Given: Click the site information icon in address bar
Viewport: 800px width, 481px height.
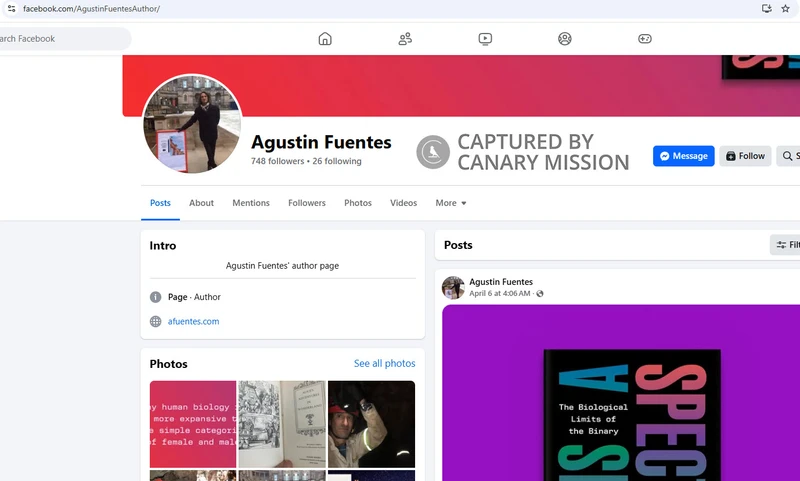Looking at the screenshot, I should click(10, 9).
